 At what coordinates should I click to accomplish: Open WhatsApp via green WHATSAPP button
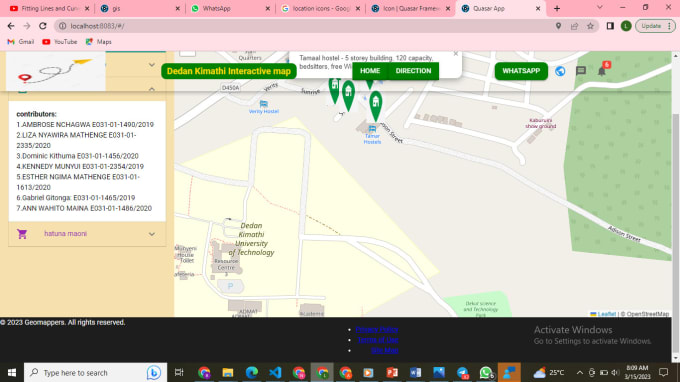pos(521,71)
